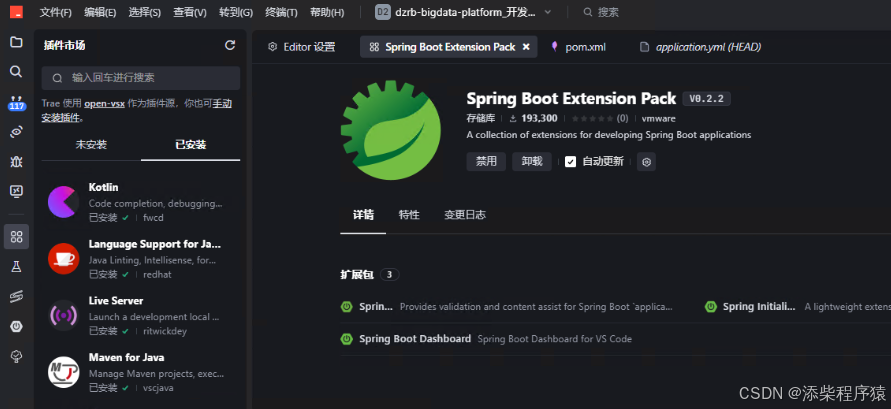Open the 编辑(E) menu
This screenshot has width=891, height=409.
100,12
